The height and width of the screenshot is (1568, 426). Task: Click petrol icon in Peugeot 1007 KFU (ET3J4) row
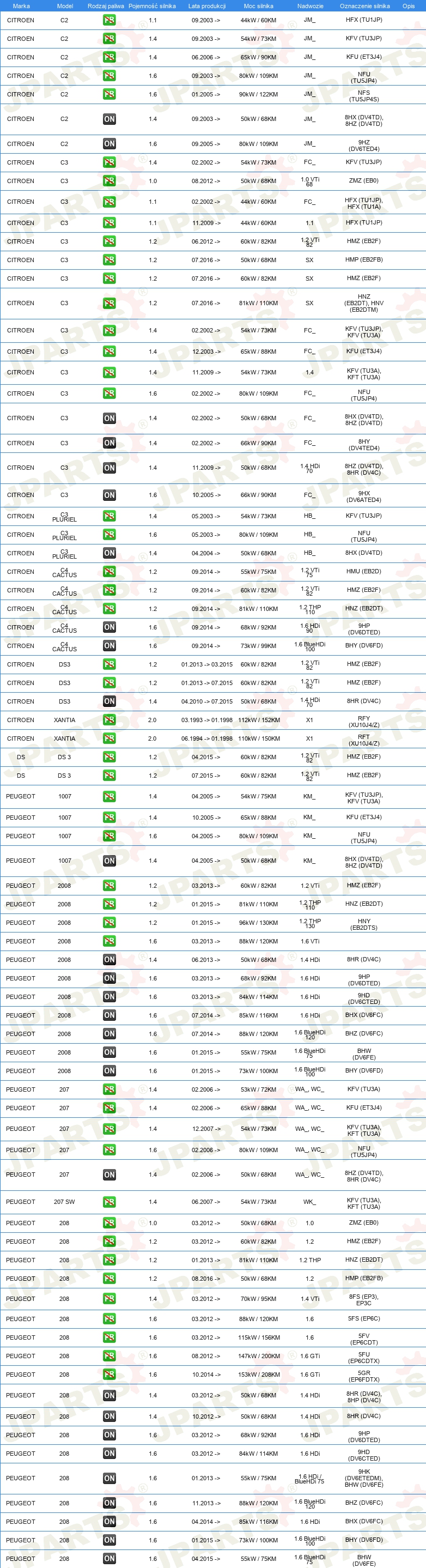109,818
